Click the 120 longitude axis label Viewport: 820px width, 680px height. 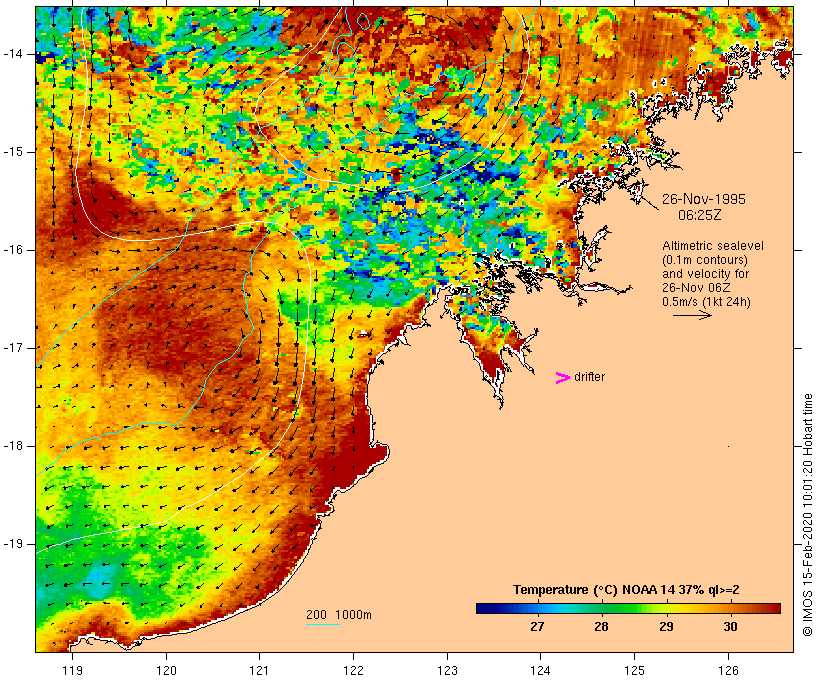(x=166, y=670)
